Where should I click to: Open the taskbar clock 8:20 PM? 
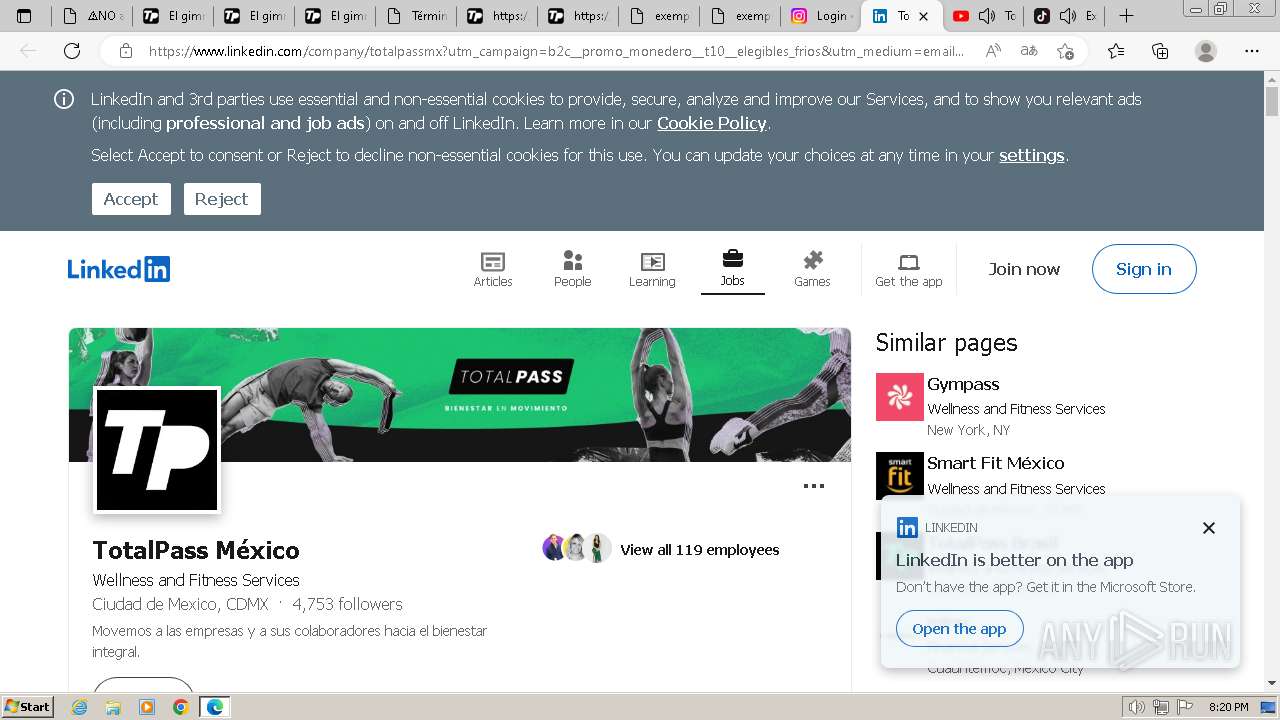(1228, 707)
